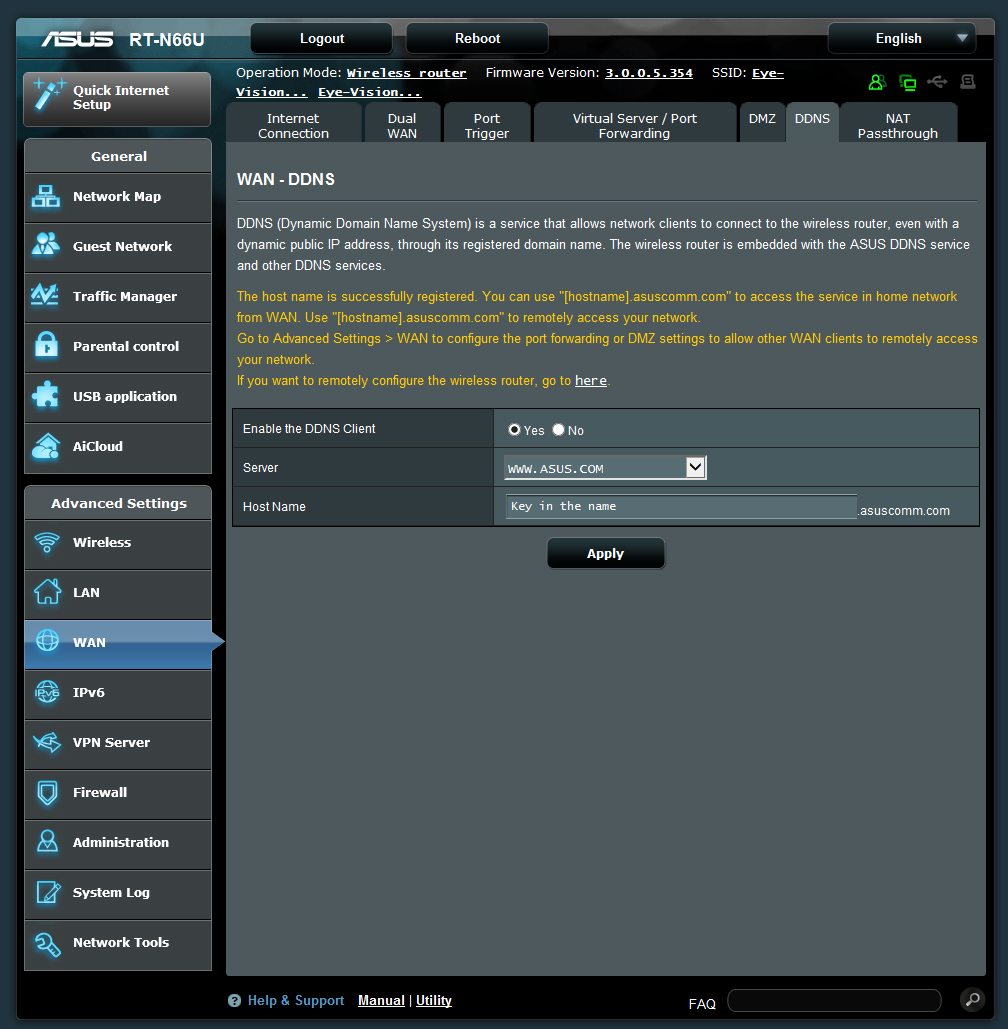Screen dimensions: 1008x1029
Task: Follow the 'here' remote configuration link
Action: click(590, 381)
